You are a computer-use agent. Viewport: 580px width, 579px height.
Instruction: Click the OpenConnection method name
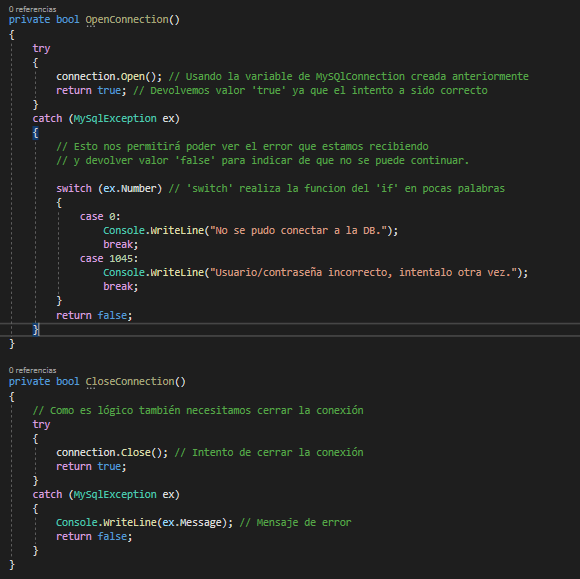127,20
